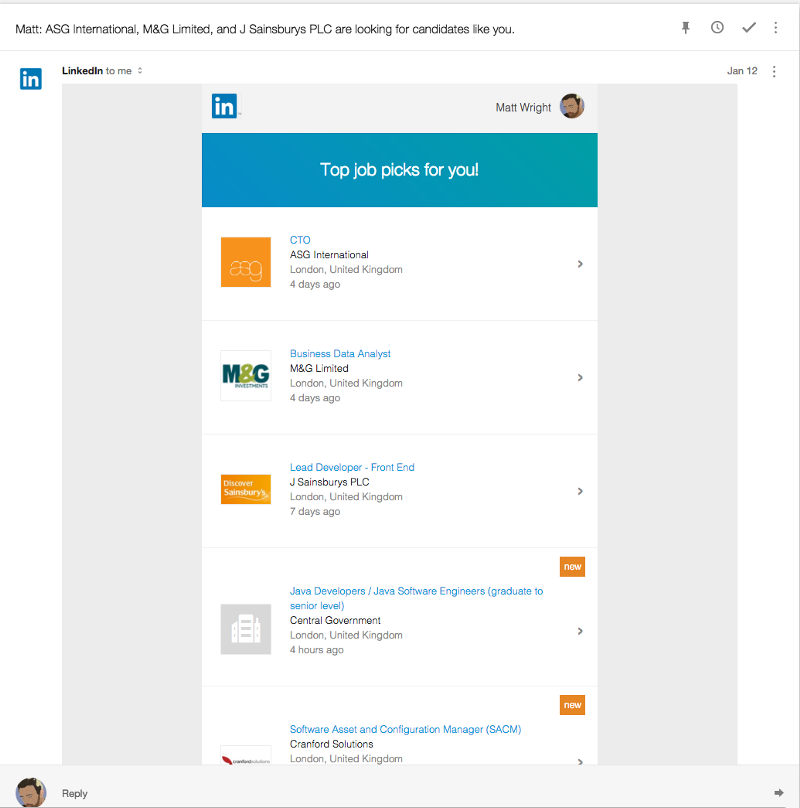This screenshot has width=800, height=808.
Task: Click the Jan 12 date
Action: [742, 71]
